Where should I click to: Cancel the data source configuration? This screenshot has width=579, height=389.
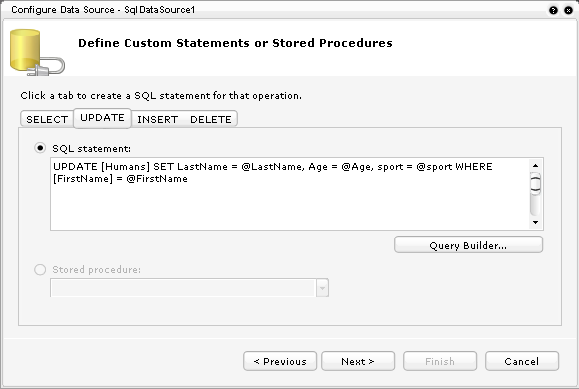click(522, 361)
